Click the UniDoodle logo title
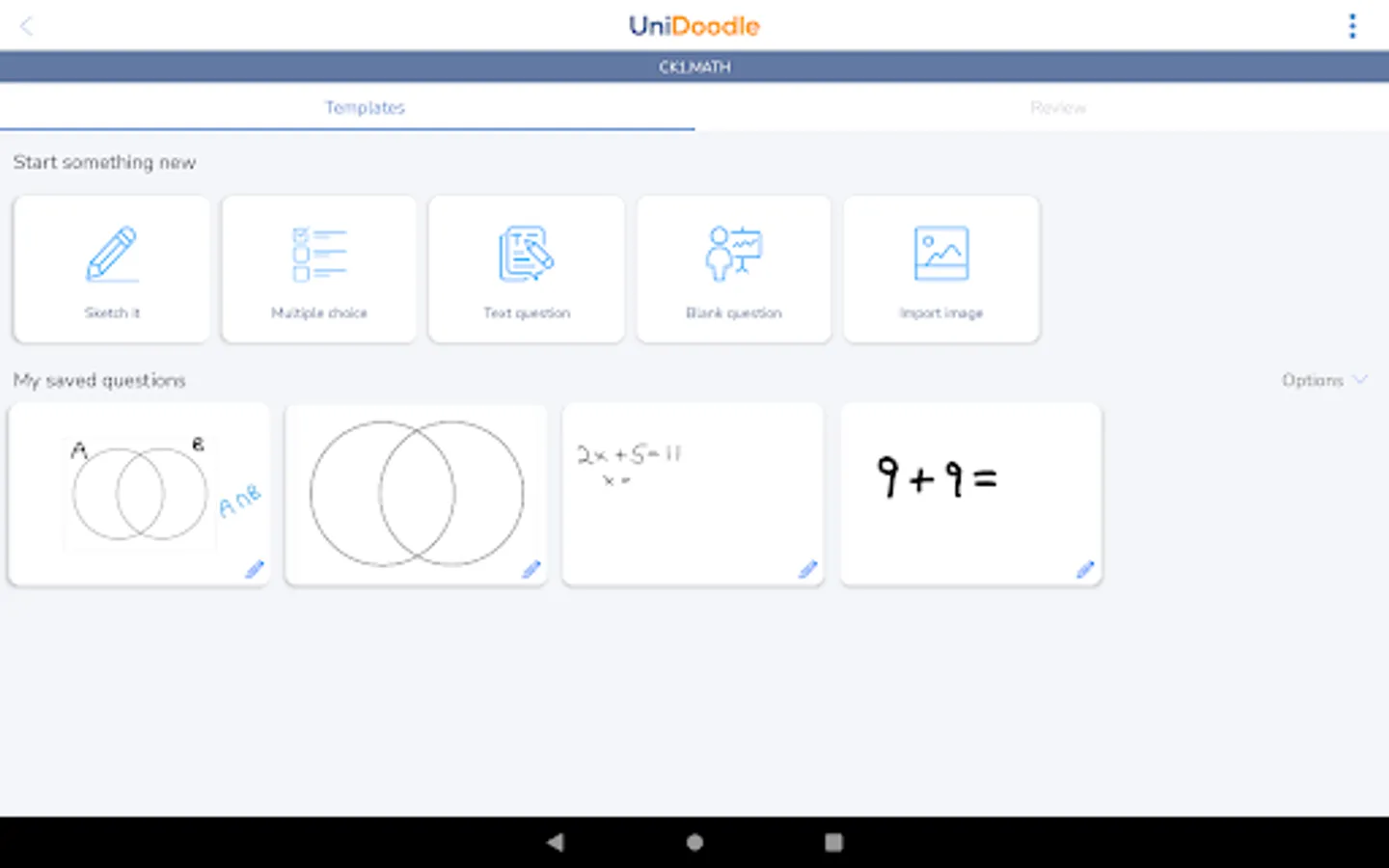 click(x=694, y=26)
